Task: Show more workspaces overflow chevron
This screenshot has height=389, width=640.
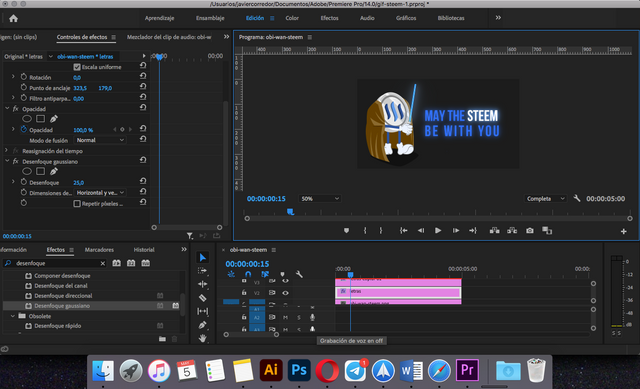Action: [x=498, y=18]
